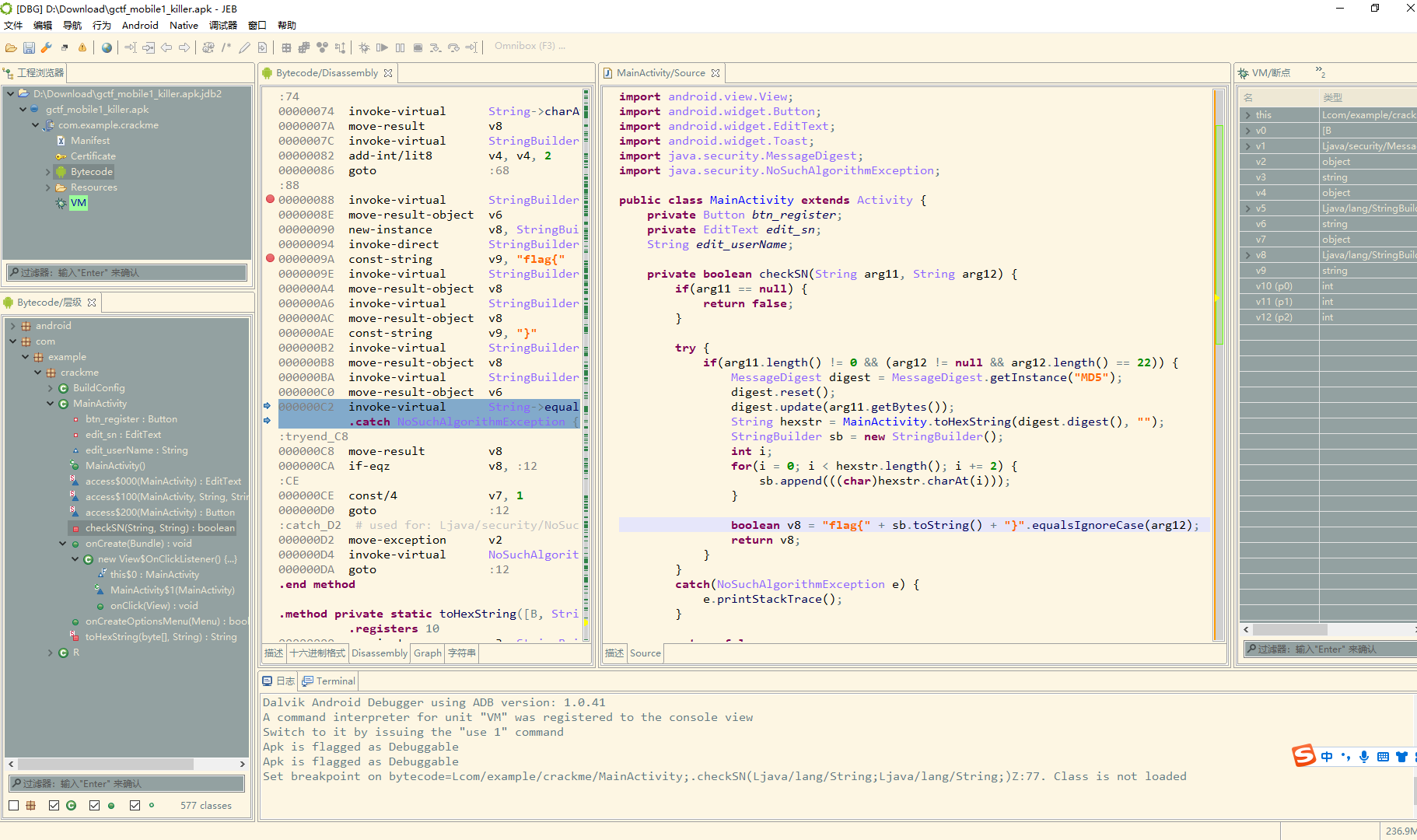Click the source overview ruler green marker
1417x840 pixels.
(1219, 233)
